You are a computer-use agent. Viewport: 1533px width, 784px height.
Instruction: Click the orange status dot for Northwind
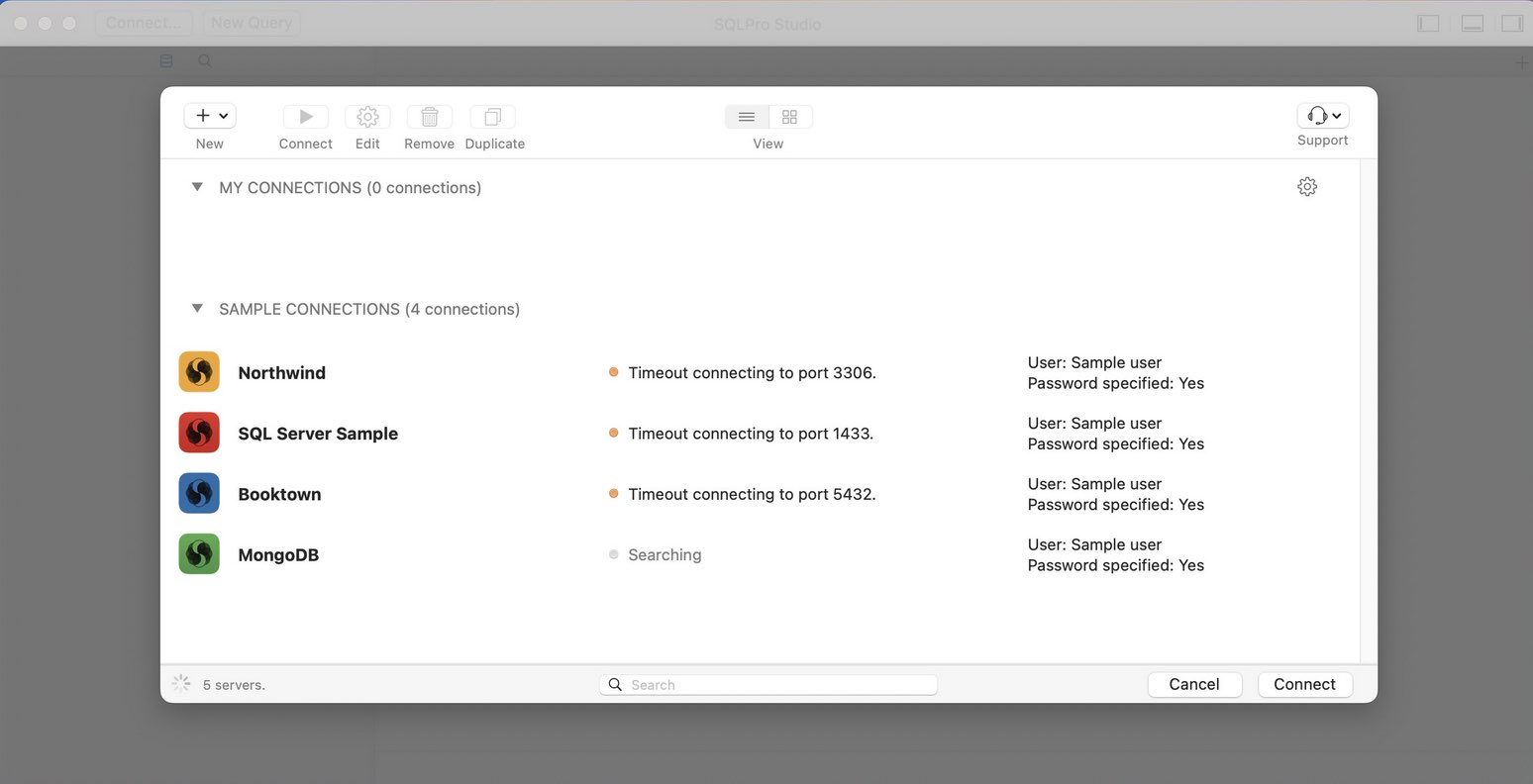614,372
